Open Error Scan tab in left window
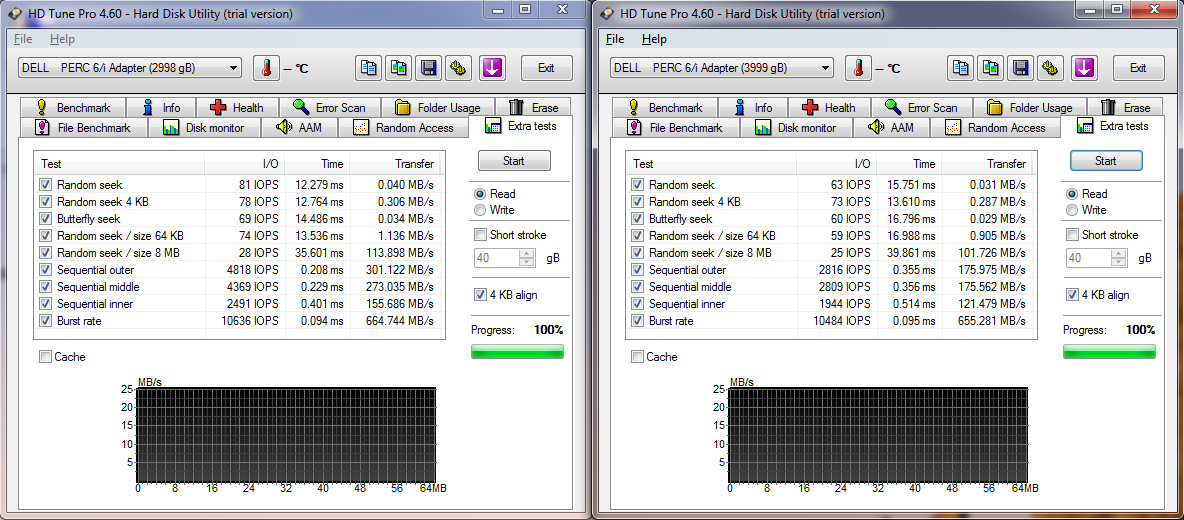1184x520 pixels. click(329, 108)
